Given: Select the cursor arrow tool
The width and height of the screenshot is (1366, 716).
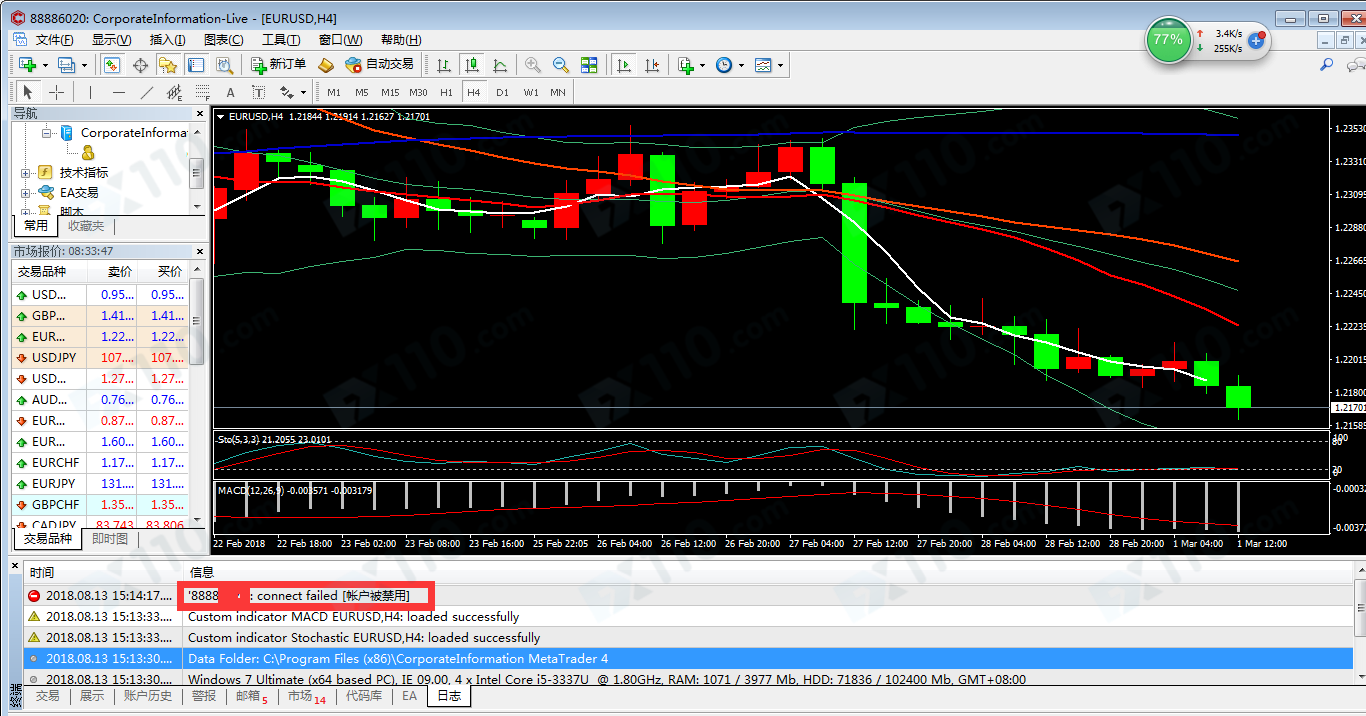Looking at the screenshot, I should point(28,92).
